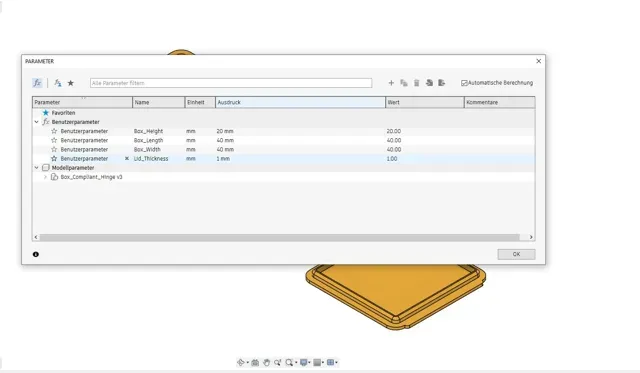This screenshot has height=373, width=640.
Task: Click the 1.00 value of Lid_Thickness
Action: click(392, 158)
